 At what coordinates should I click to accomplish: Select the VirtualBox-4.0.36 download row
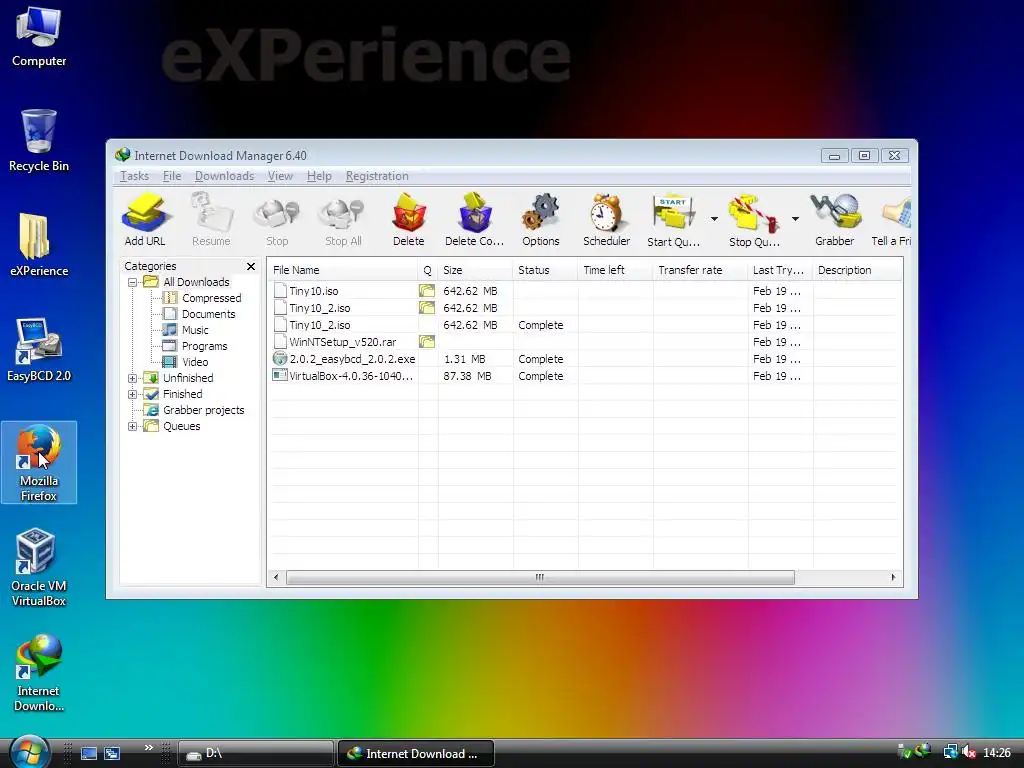[584, 376]
